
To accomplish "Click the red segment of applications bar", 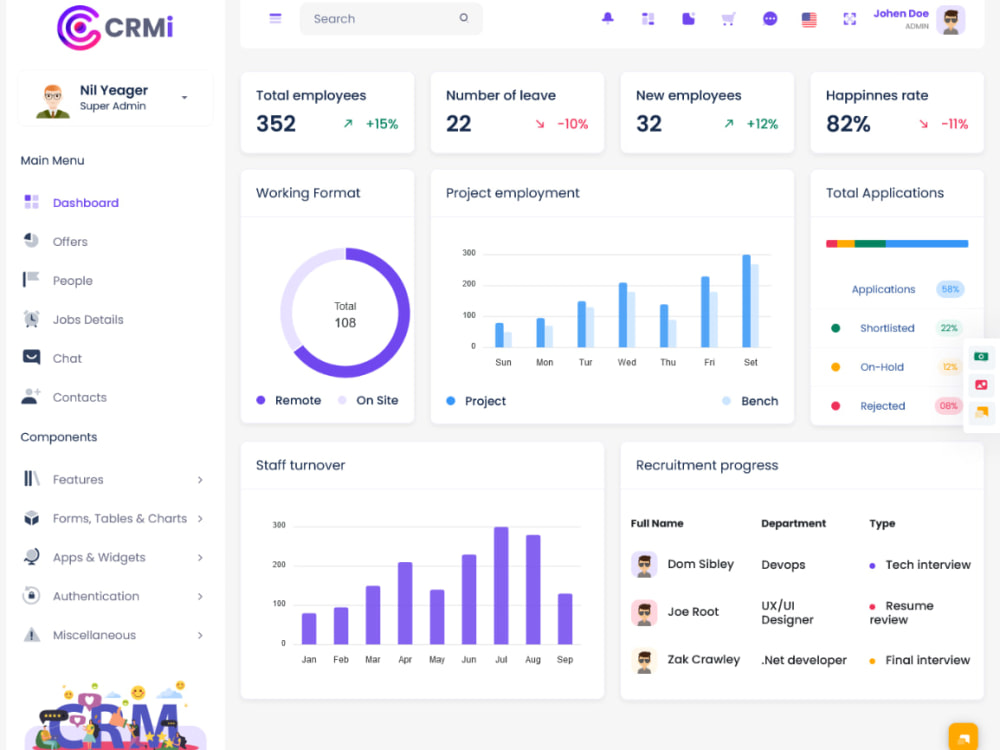I will click(832, 244).
